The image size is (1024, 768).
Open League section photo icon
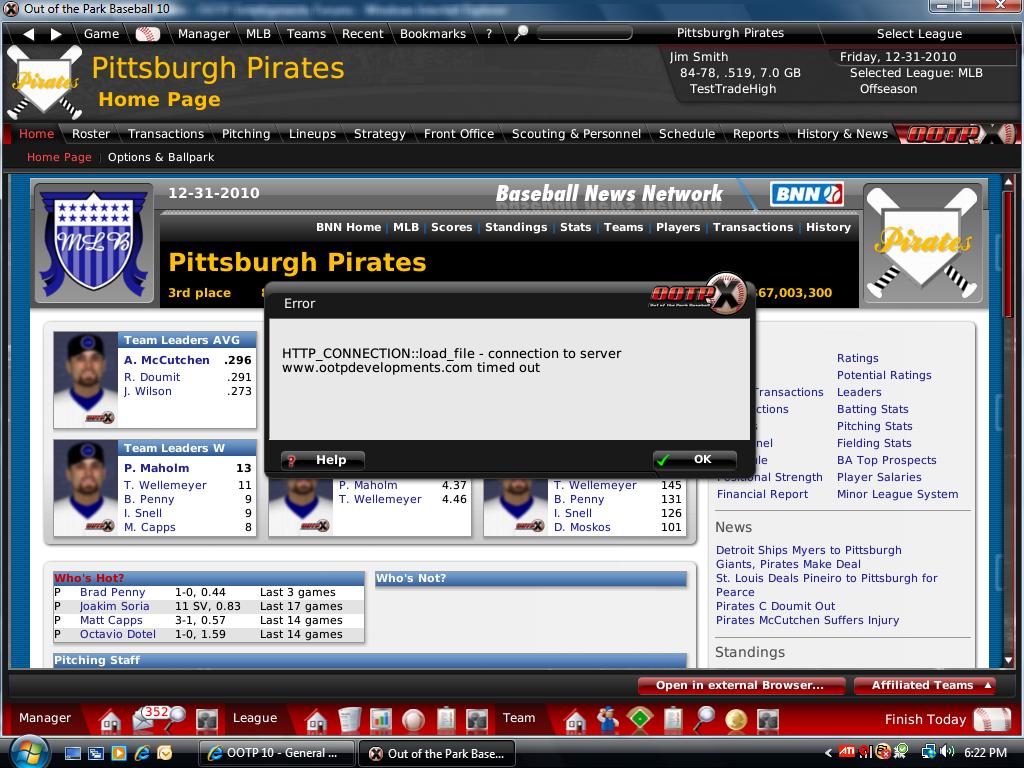point(477,720)
